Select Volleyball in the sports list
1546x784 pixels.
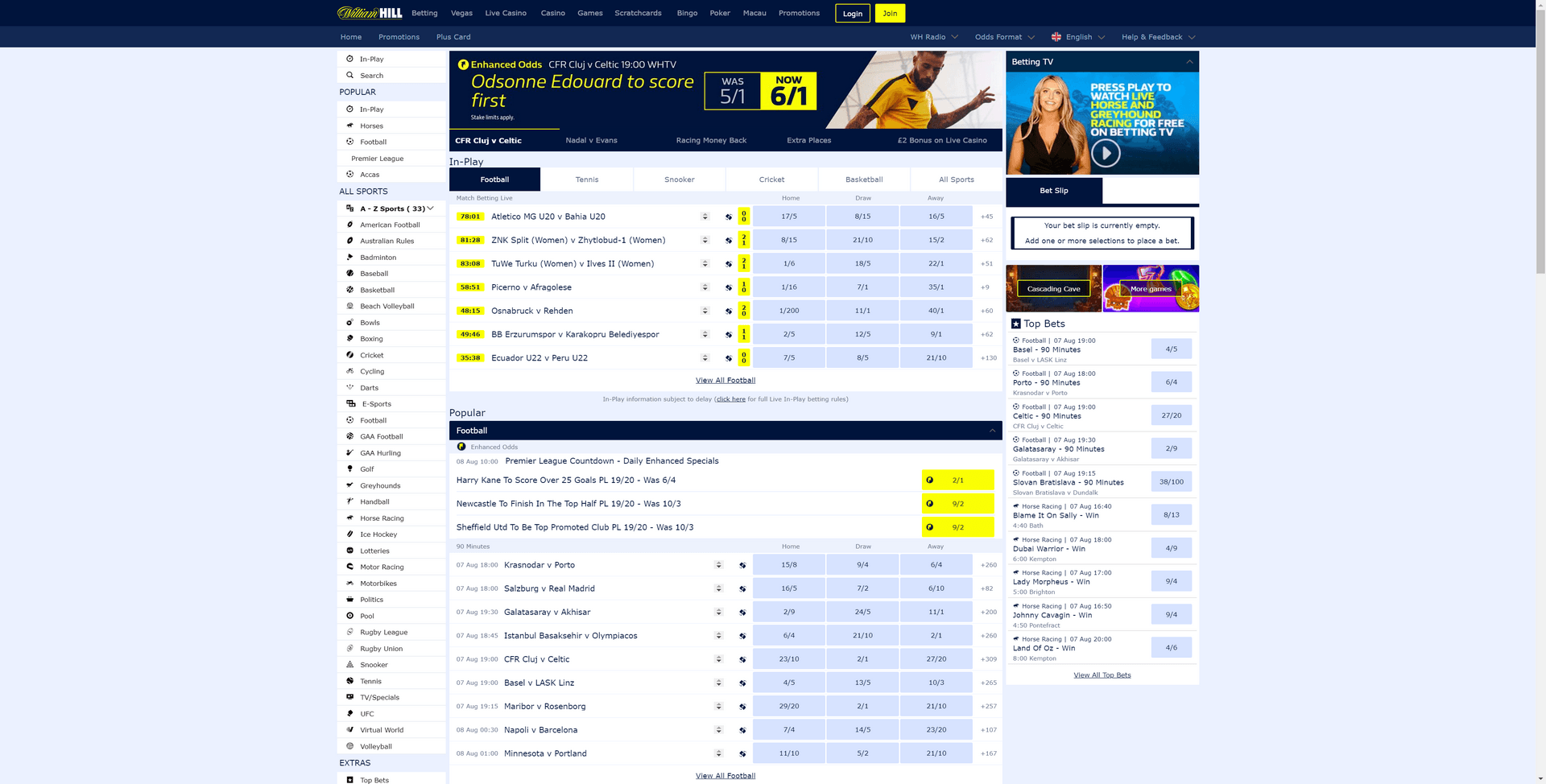(x=391, y=746)
